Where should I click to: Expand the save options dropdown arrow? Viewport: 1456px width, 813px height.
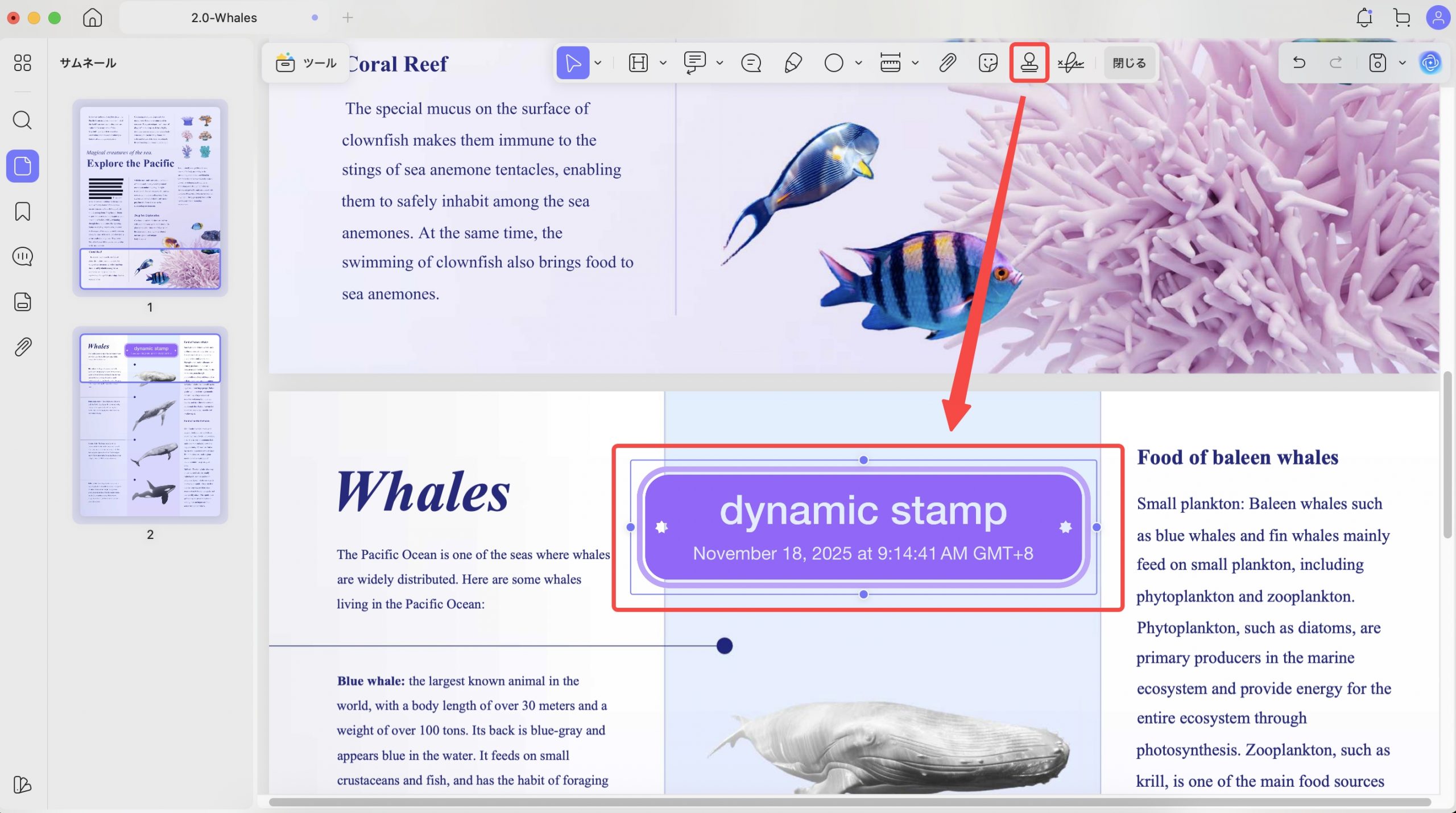point(1402,63)
